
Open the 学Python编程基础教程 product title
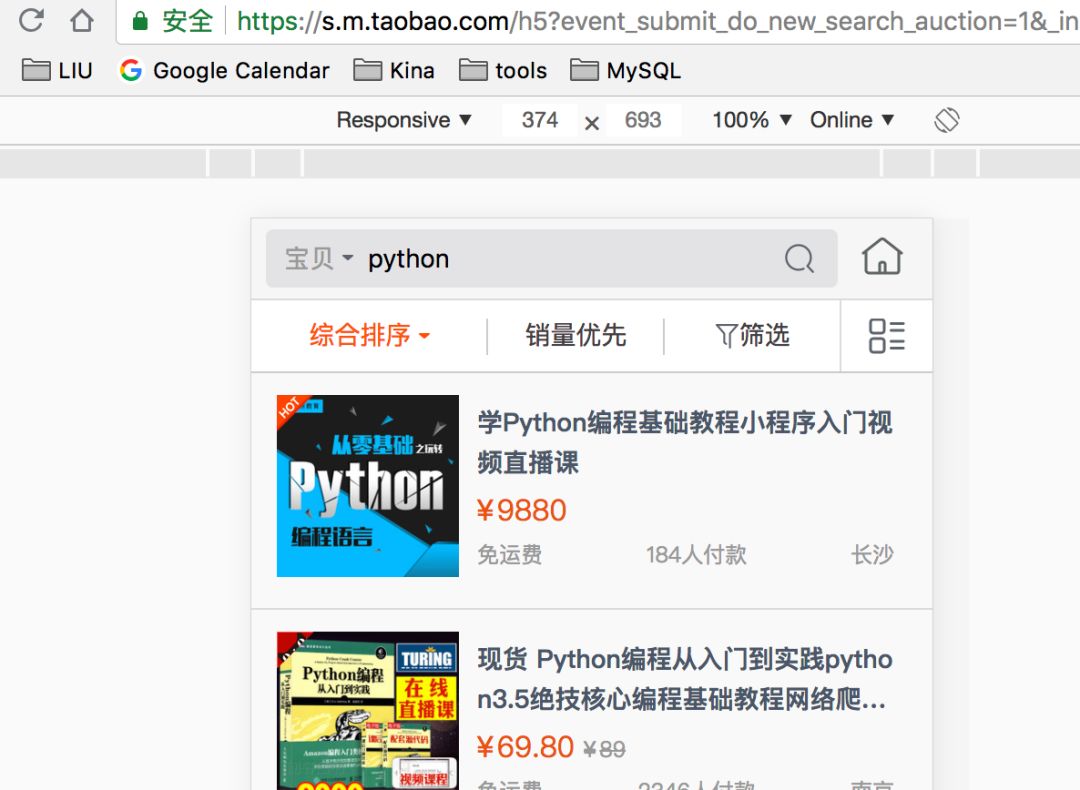pos(685,442)
